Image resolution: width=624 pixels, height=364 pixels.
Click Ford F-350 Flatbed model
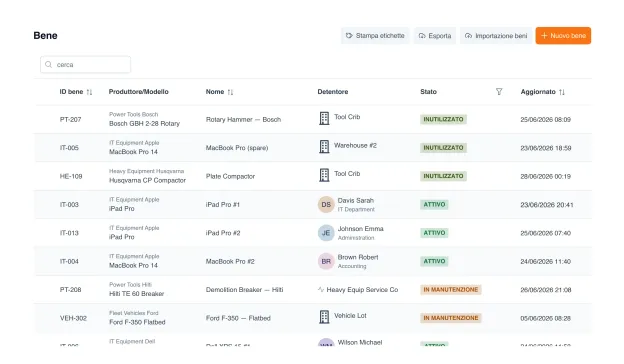[x=137, y=322]
